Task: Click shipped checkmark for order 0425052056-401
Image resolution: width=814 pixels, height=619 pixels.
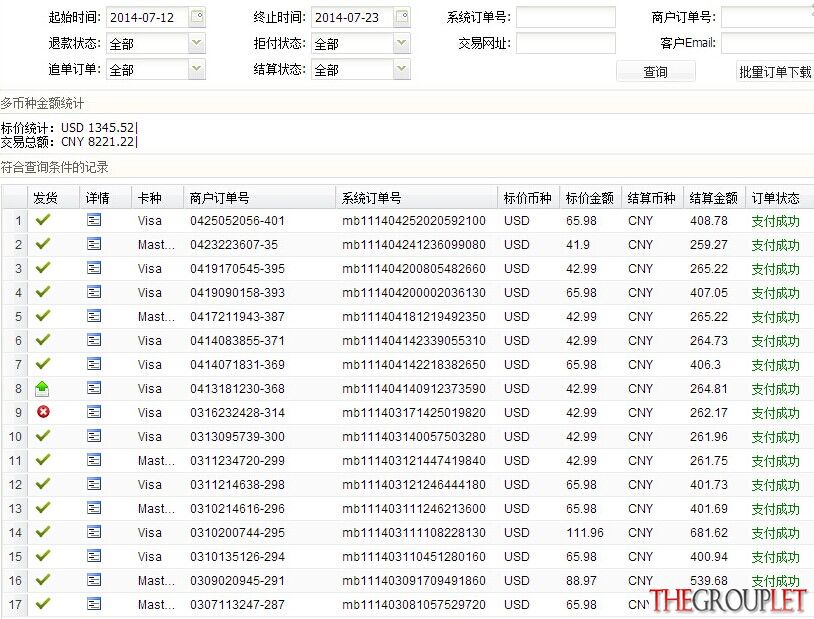Action: click(x=43, y=220)
